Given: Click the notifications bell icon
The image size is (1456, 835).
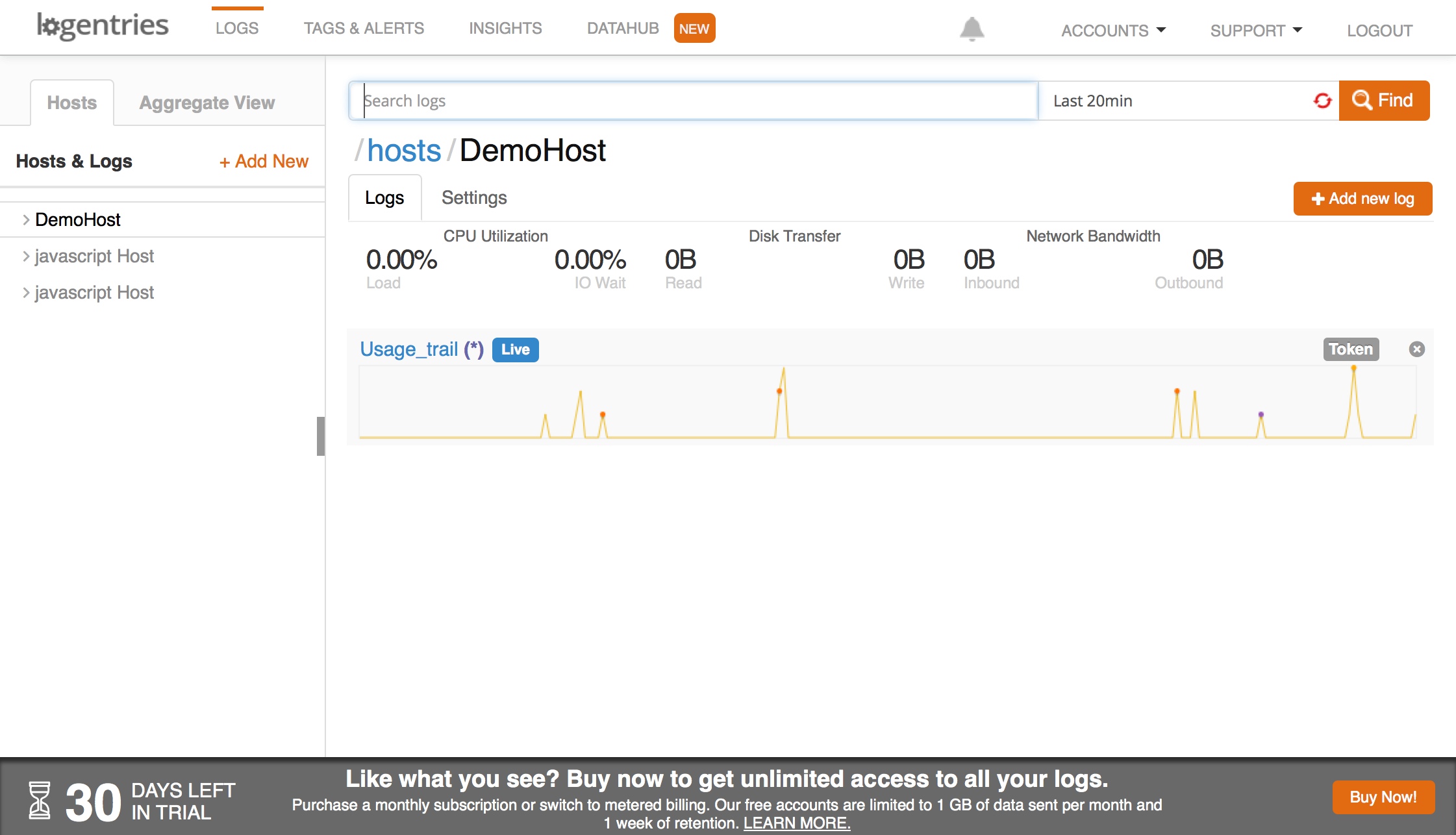Looking at the screenshot, I should 972,29.
